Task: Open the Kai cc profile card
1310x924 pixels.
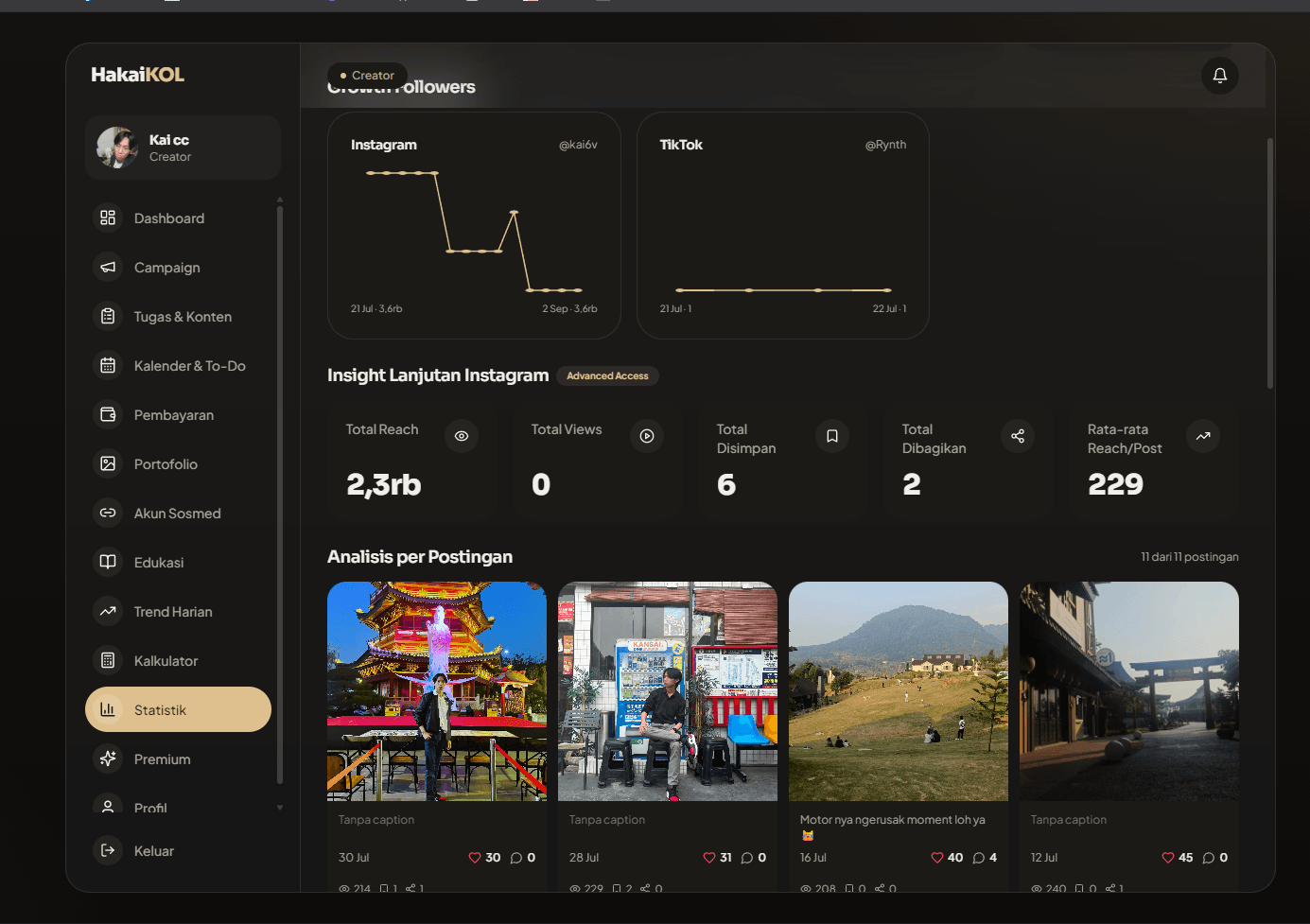Action: (183, 148)
